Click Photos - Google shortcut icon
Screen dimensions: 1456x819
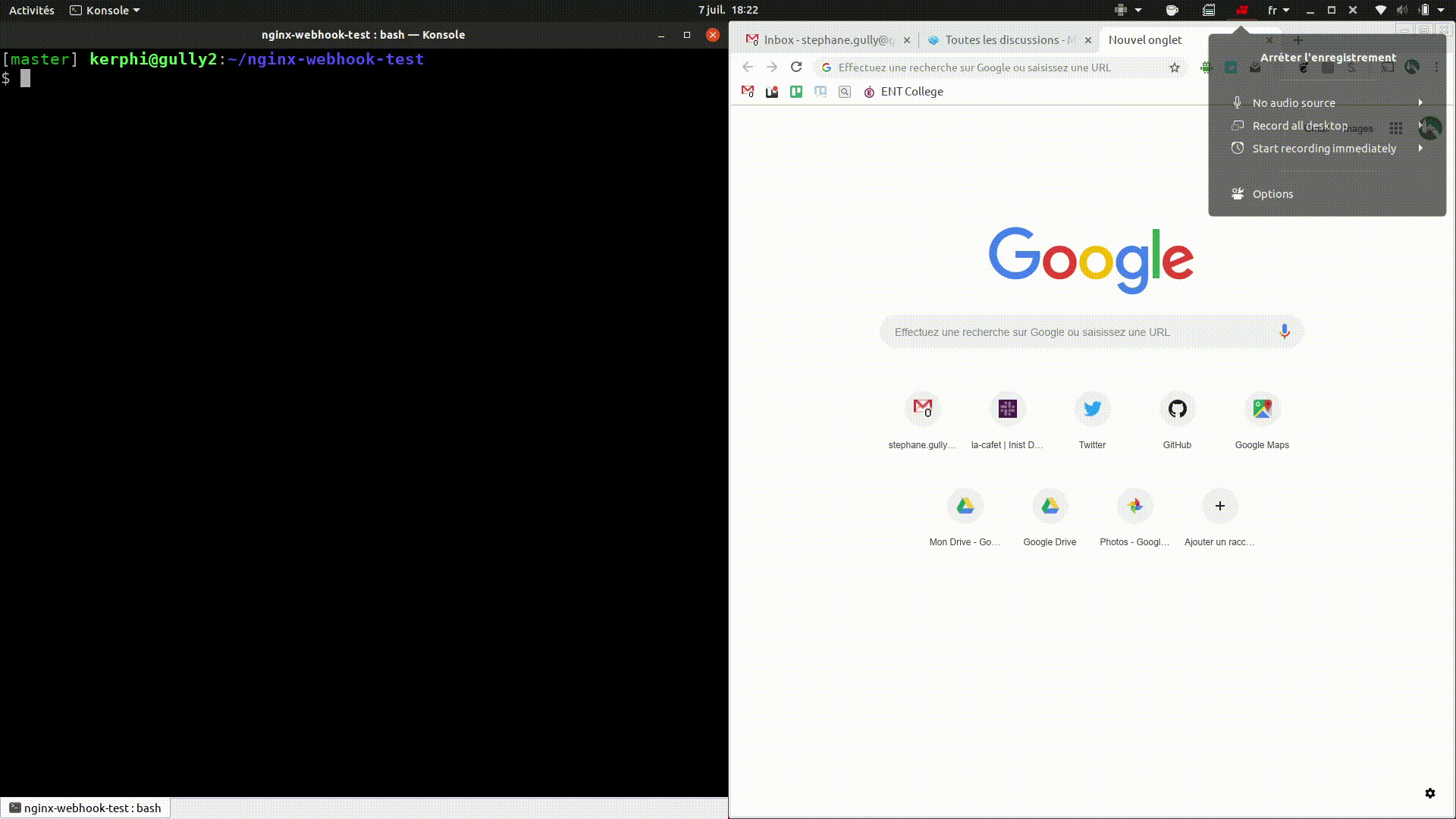pos(1135,505)
